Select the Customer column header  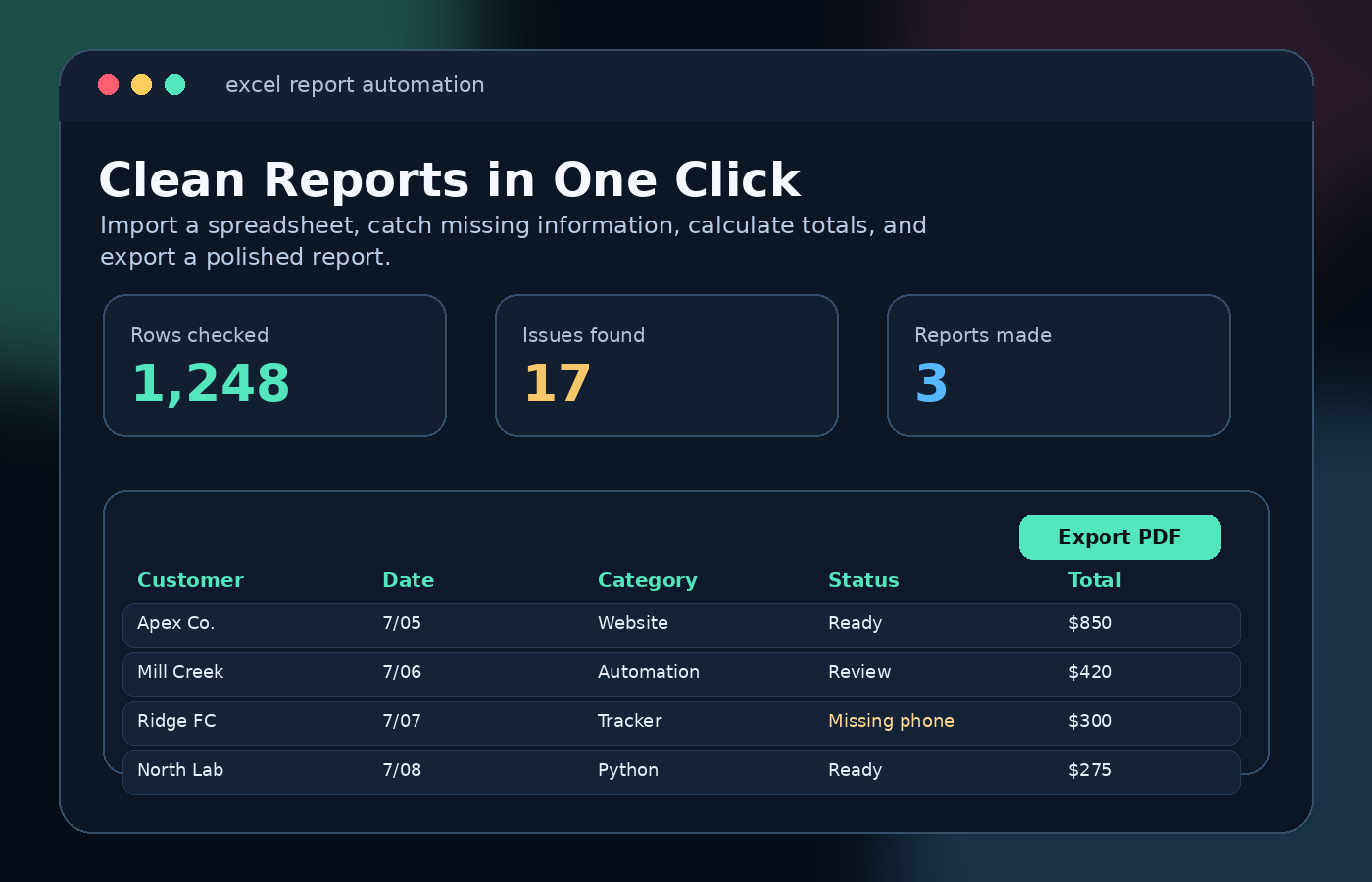coord(190,580)
